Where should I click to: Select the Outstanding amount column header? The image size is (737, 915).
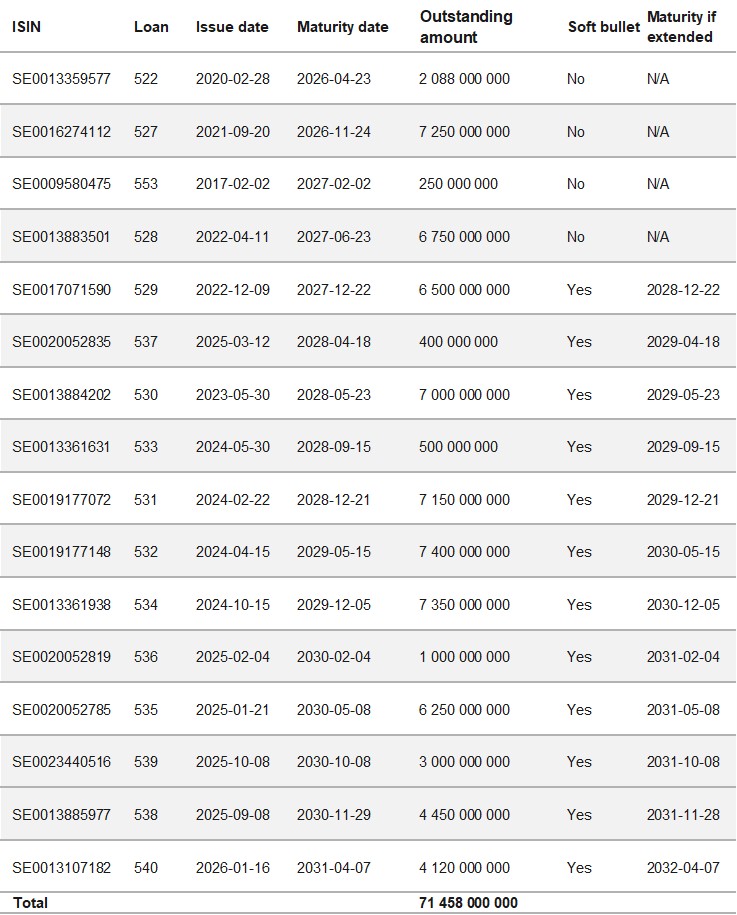pos(466,27)
